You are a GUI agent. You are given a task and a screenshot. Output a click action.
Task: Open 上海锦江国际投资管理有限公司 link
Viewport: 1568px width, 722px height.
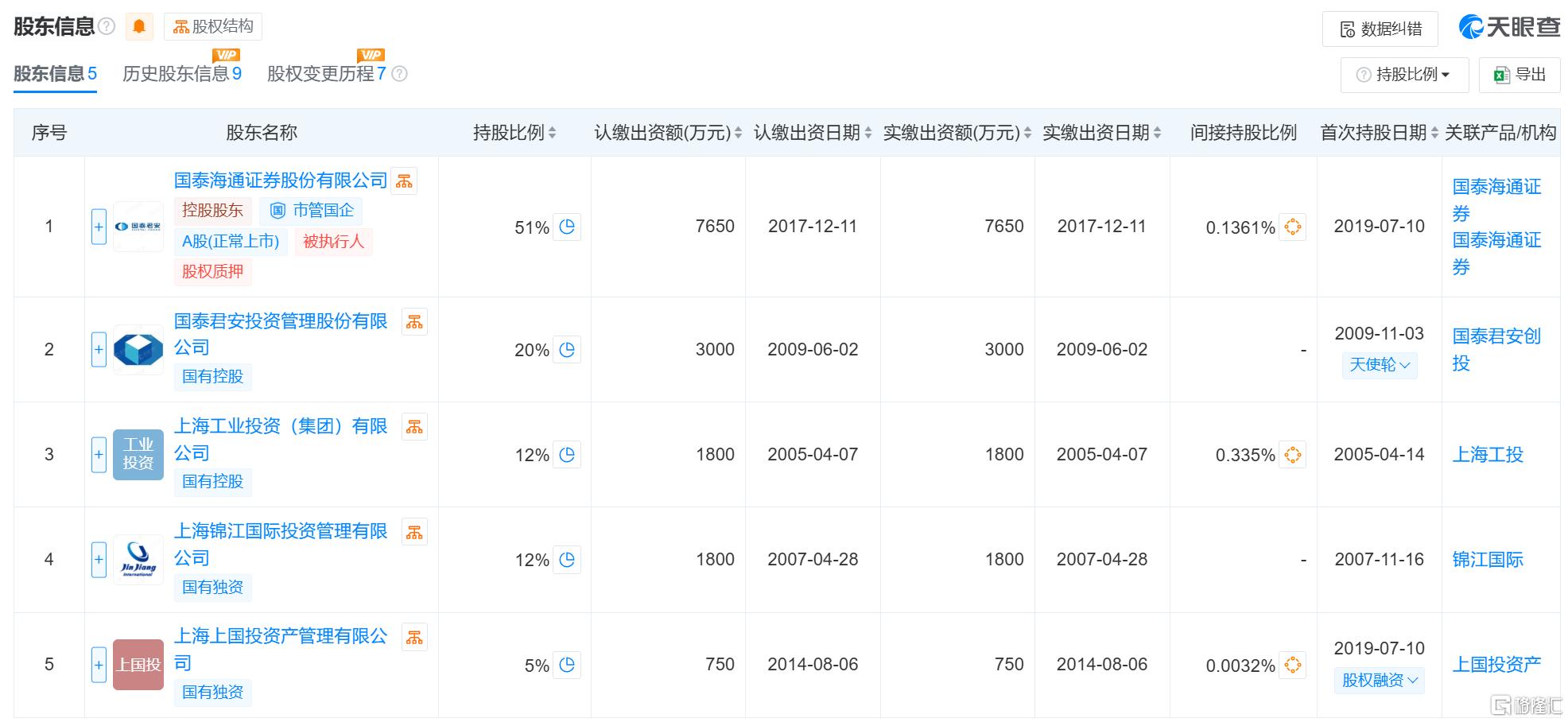click(x=281, y=544)
